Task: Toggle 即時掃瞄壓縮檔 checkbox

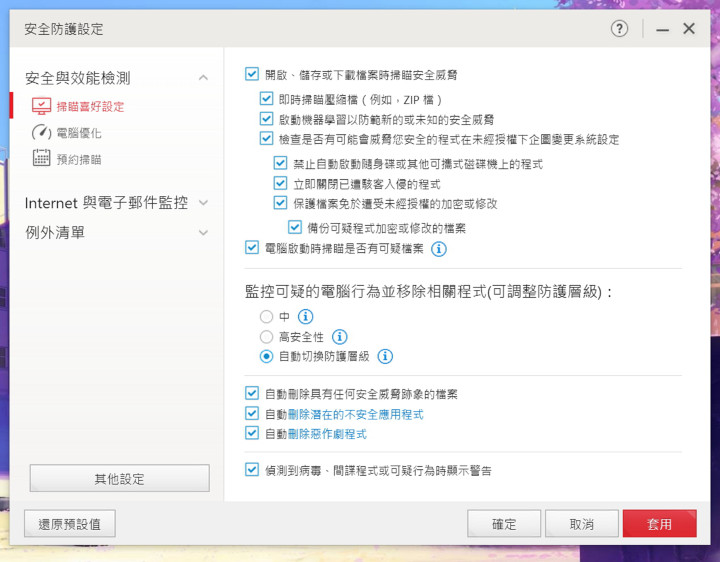Action: [266, 99]
